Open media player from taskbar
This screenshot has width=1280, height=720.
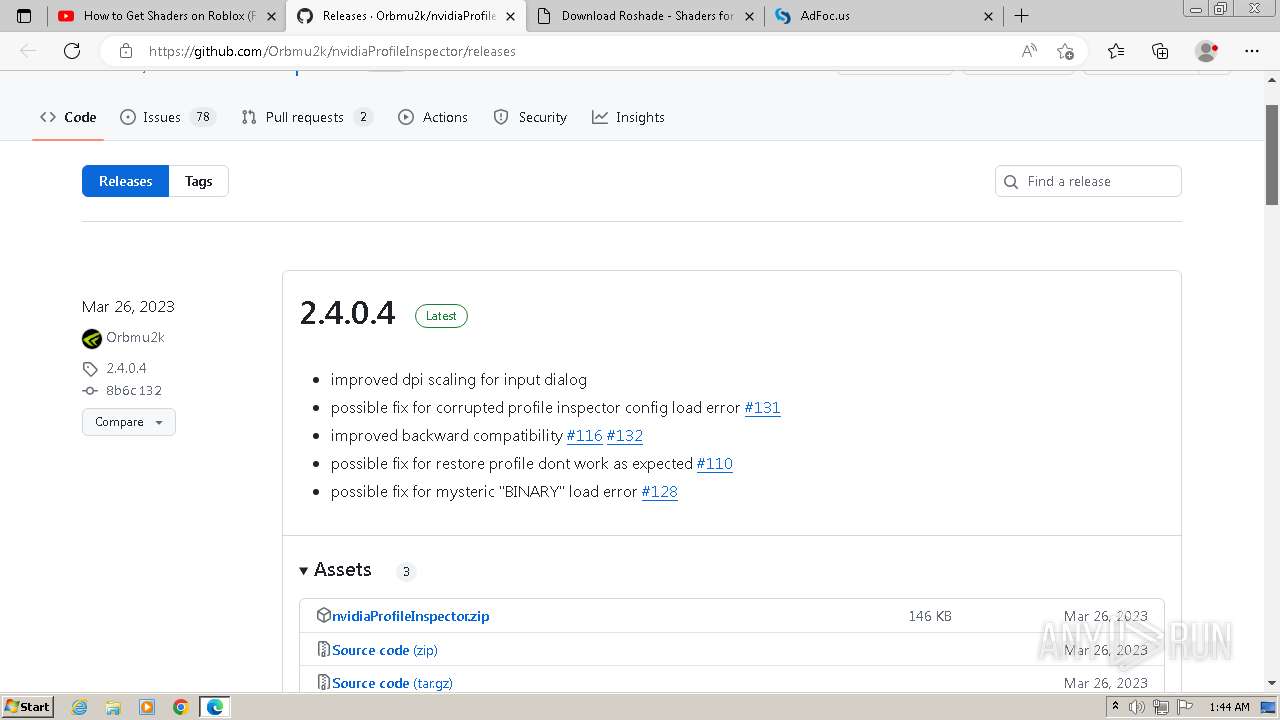(147, 707)
